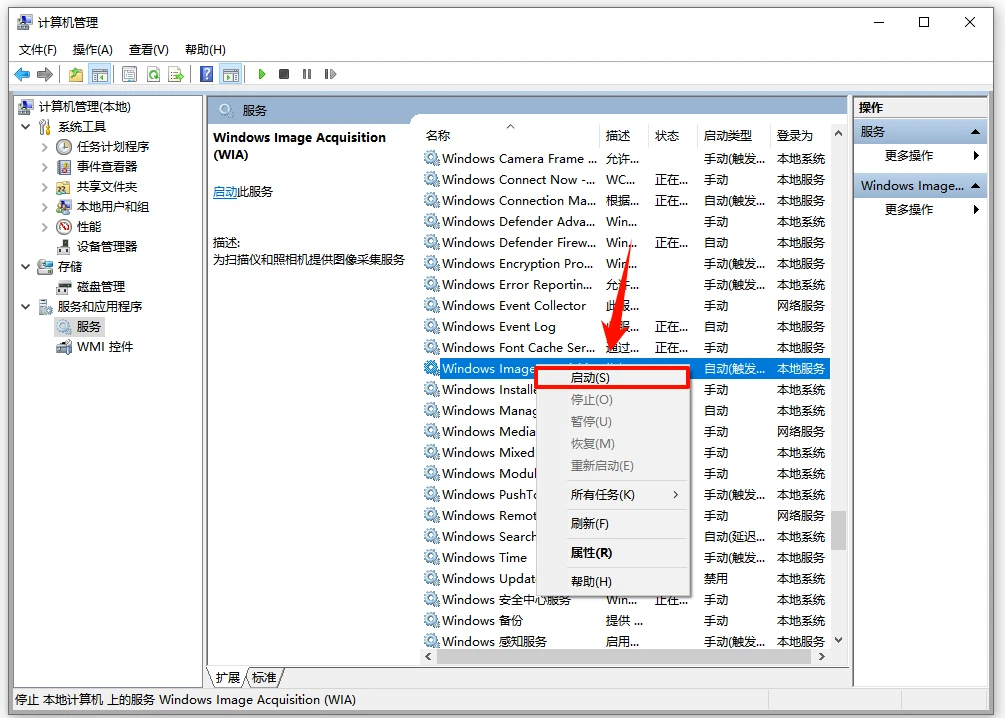This screenshot has height=718, width=1005.
Task: Toggle the show/hide action pane icon
Action: point(231,74)
